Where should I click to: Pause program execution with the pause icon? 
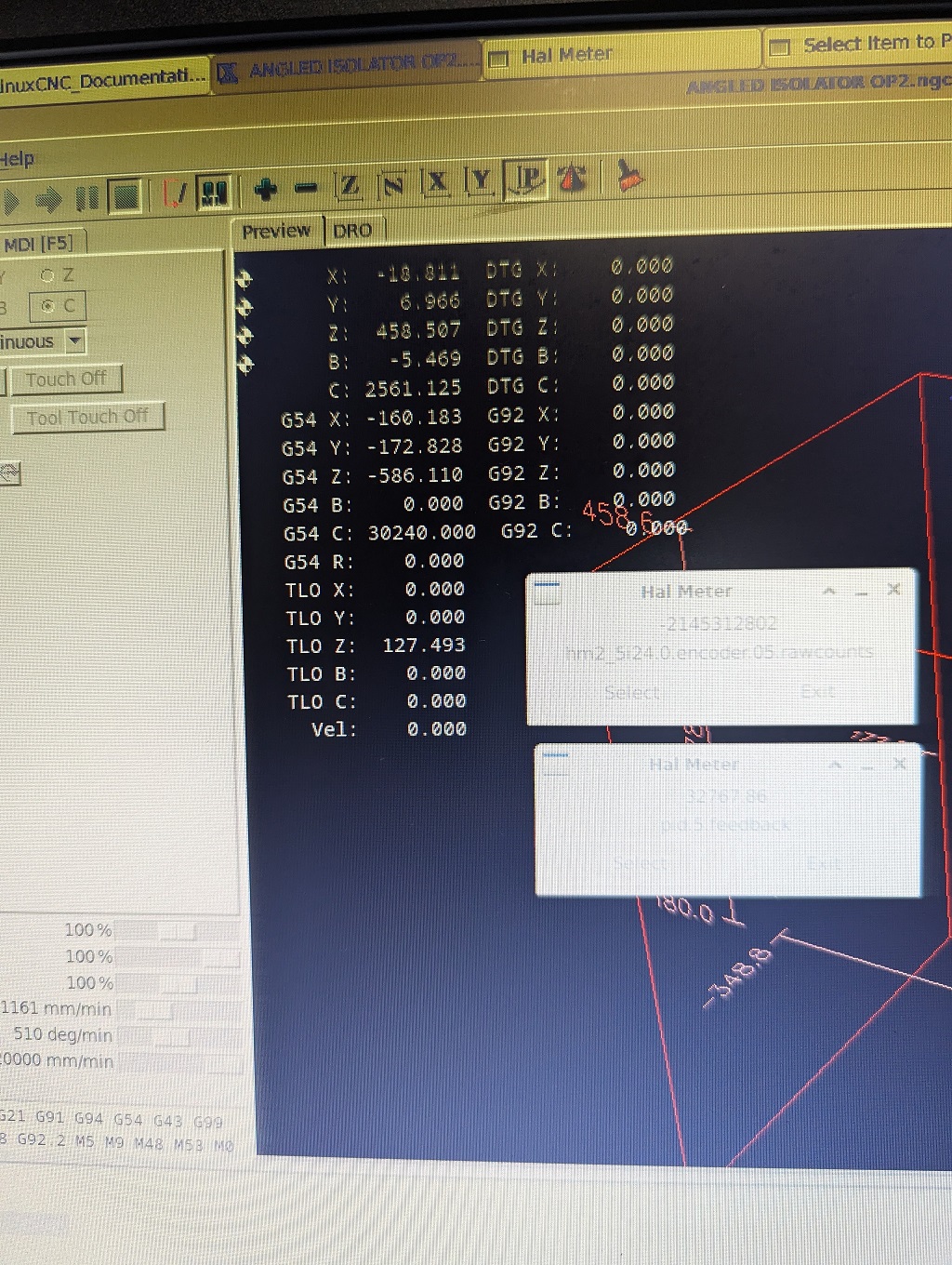86,198
